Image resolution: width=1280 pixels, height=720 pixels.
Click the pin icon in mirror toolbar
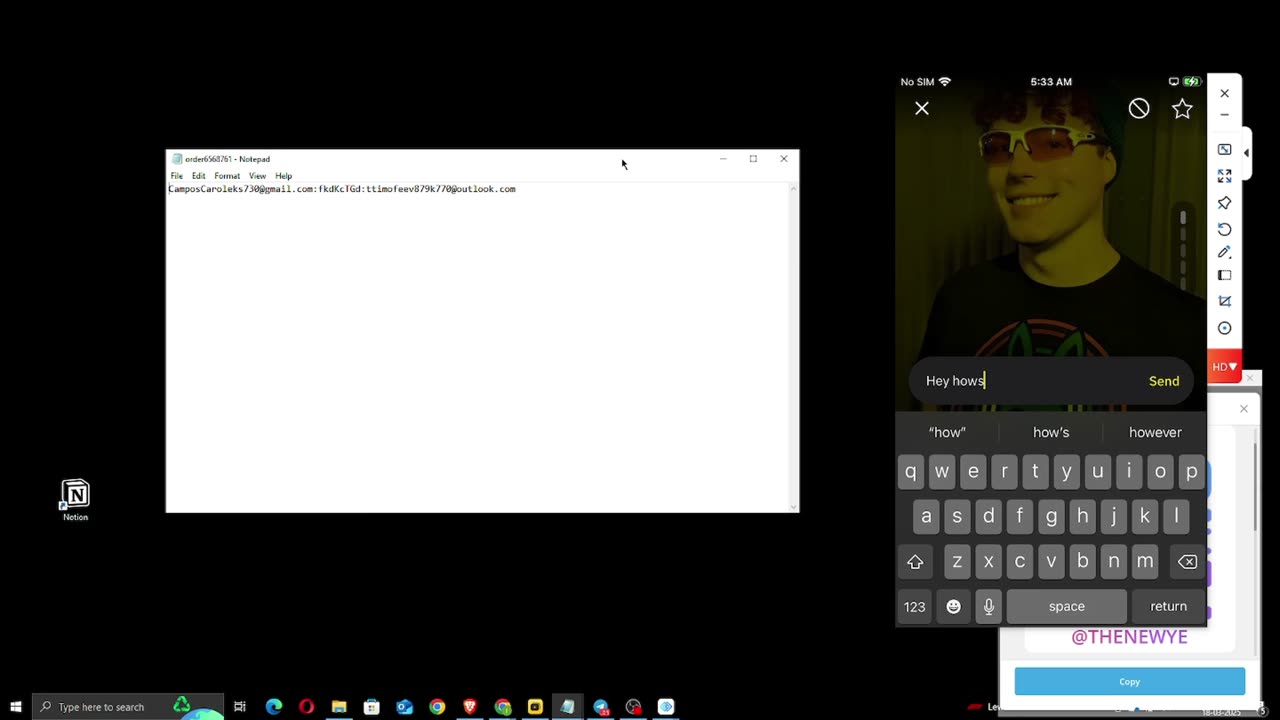pyautogui.click(x=1224, y=203)
